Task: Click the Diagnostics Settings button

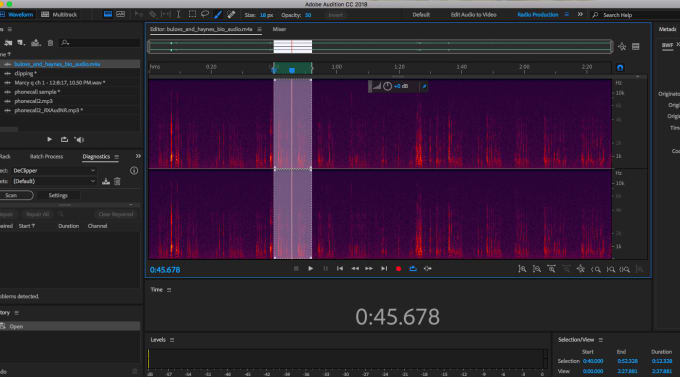Action: pos(58,196)
